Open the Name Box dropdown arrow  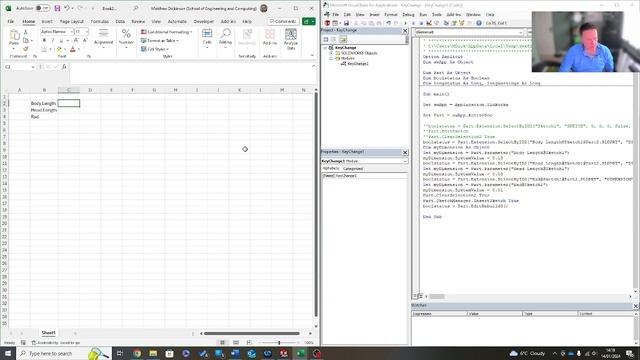(x=33, y=67)
